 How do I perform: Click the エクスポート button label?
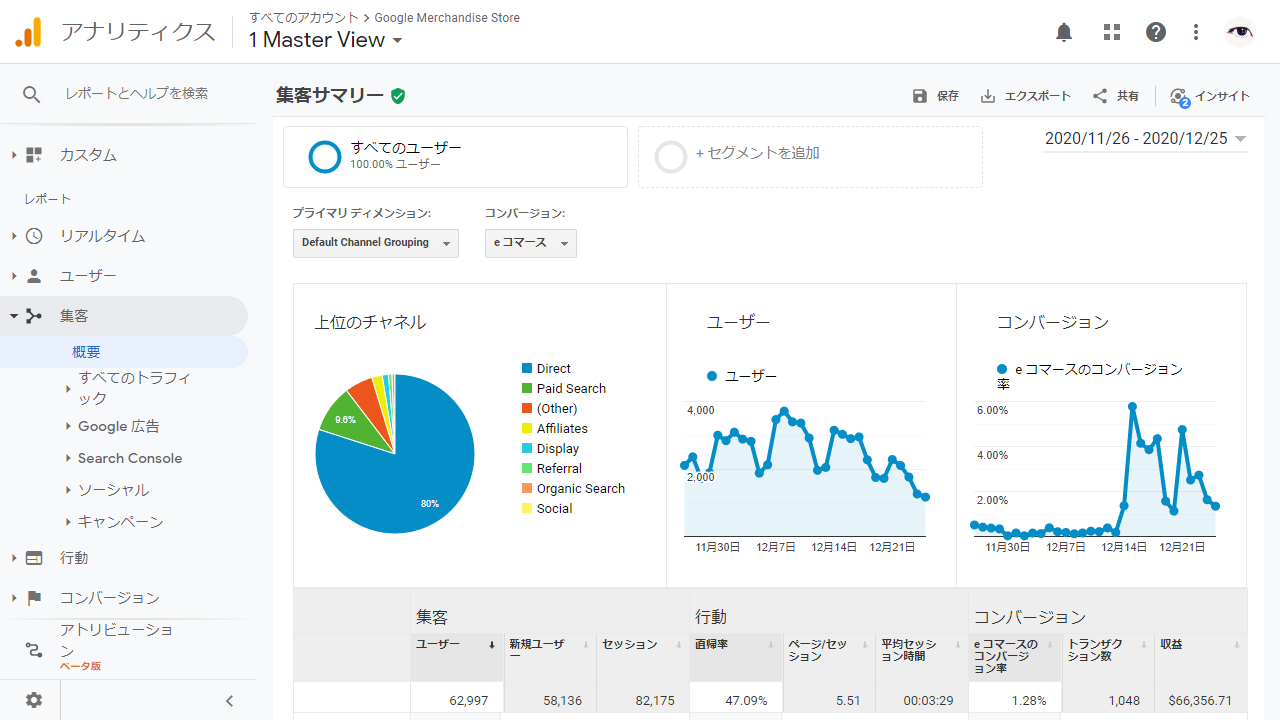1038,96
